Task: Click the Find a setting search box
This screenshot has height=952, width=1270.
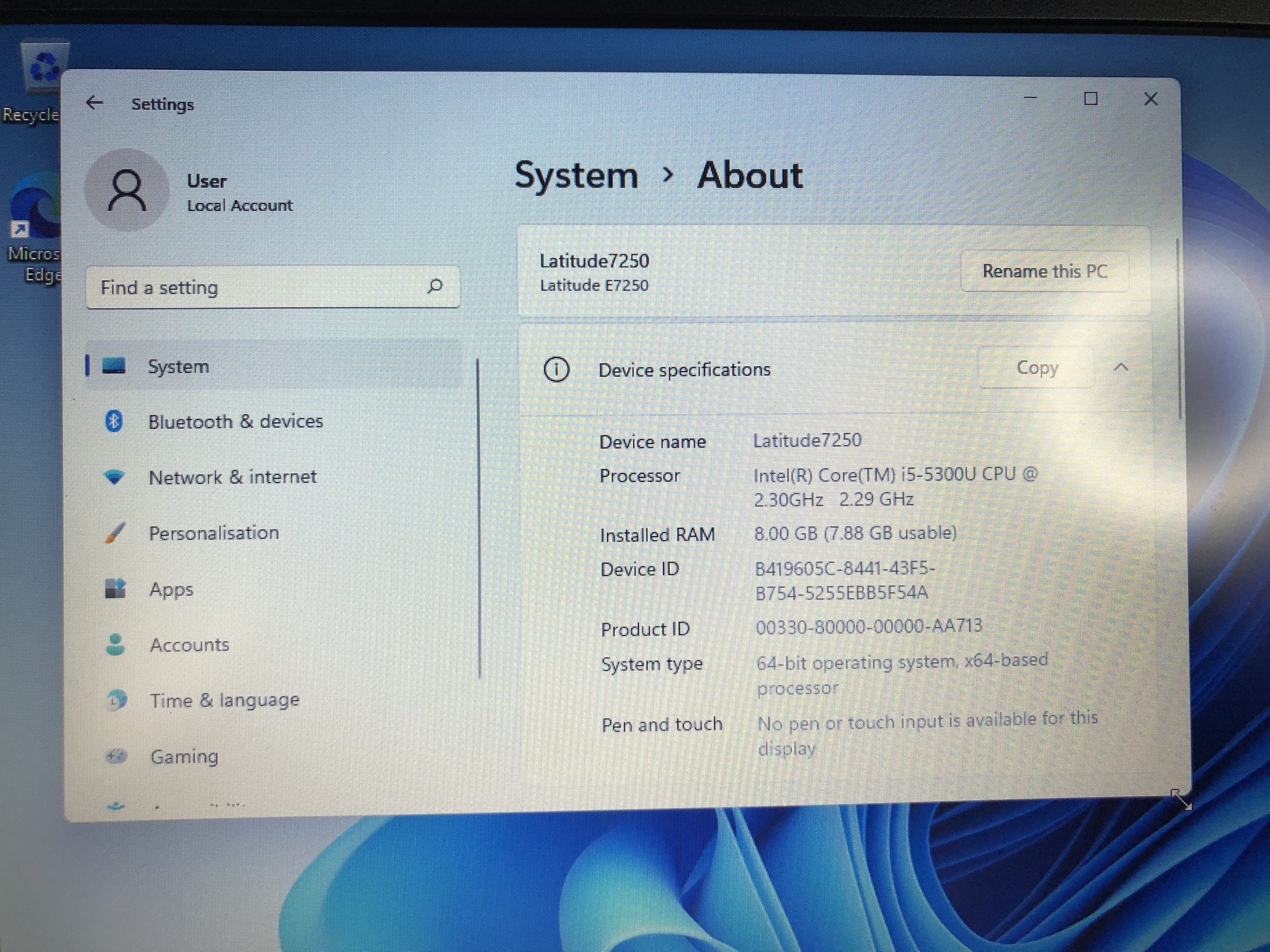Action: click(x=273, y=287)
